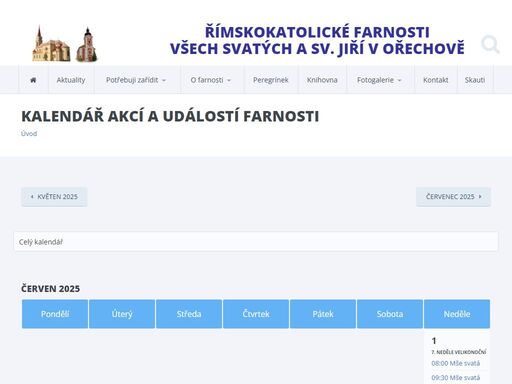
Task: Open the Peregrínek menu item
Action: 270,80
